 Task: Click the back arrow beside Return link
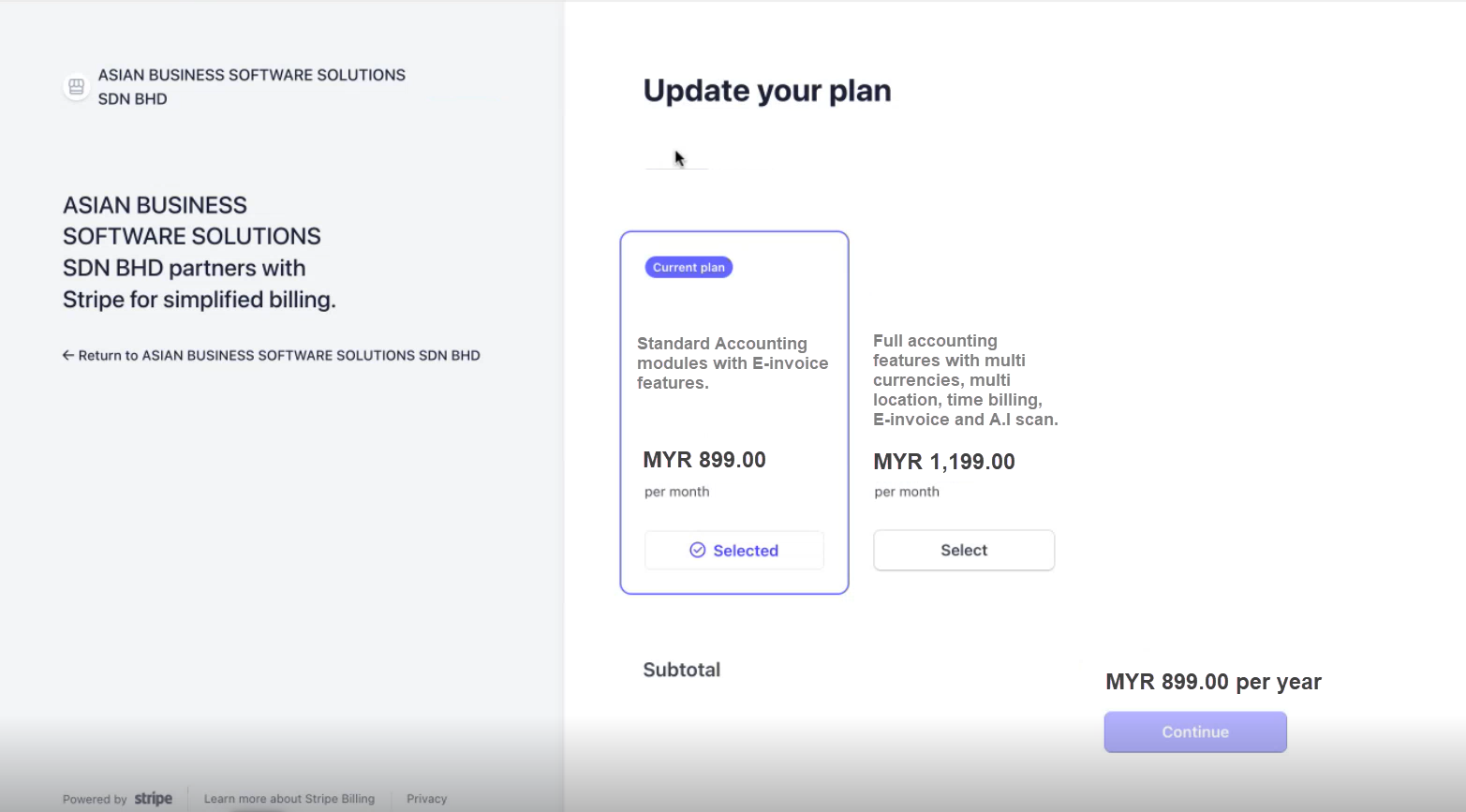point(67,355)
